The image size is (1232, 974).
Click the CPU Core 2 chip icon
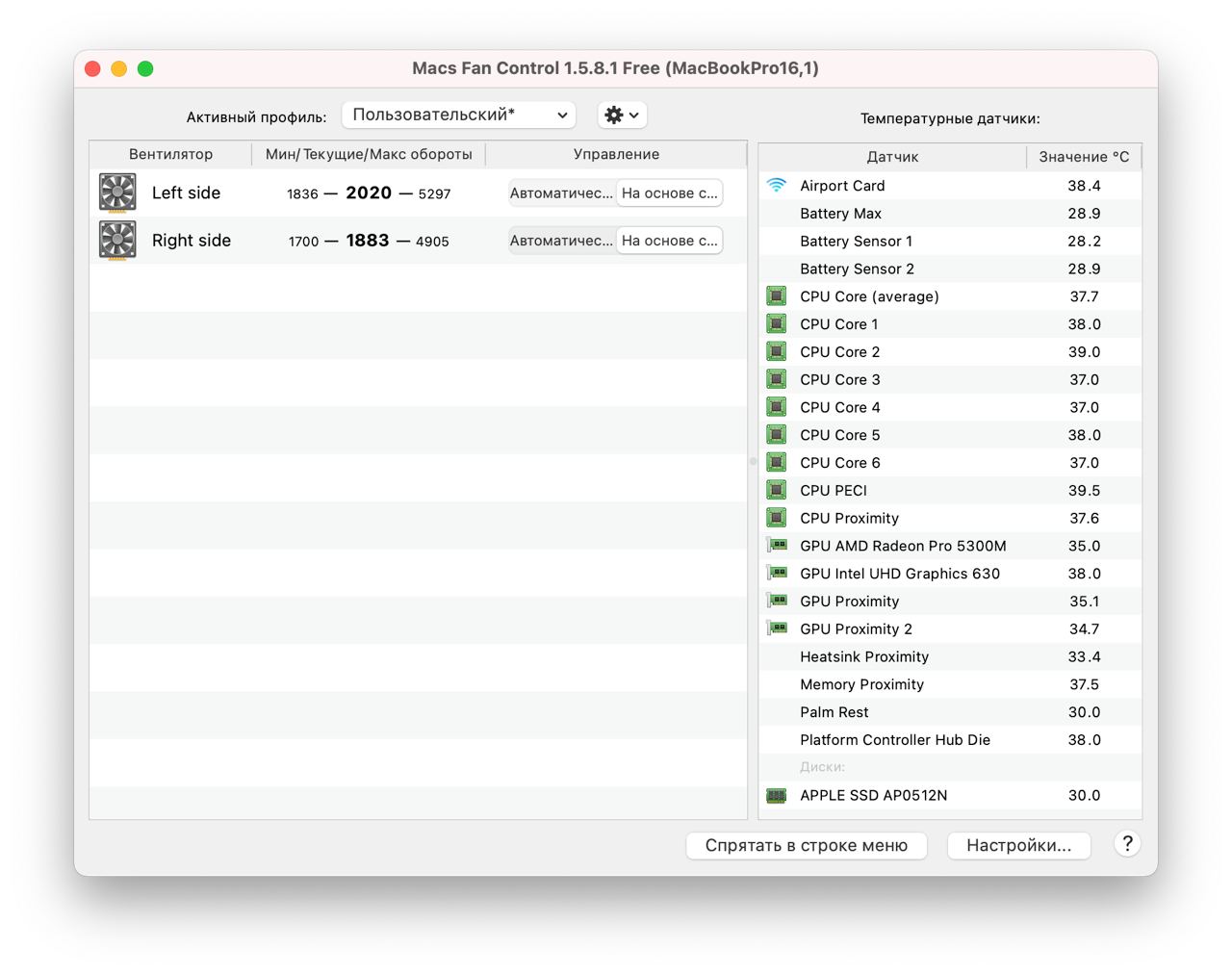[x=777, y=352]
